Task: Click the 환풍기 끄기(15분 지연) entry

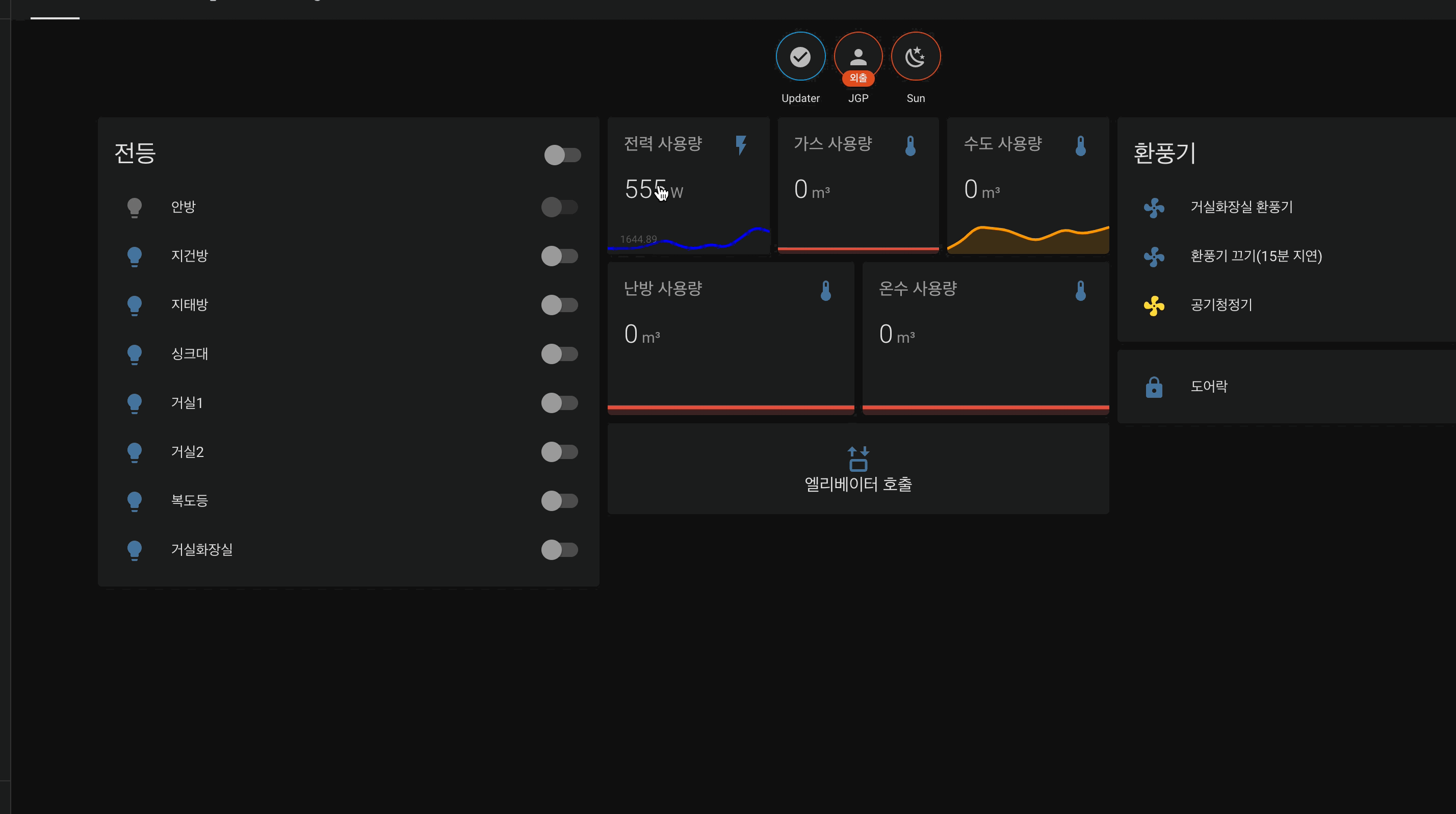Action: (x=1255, y=256)
